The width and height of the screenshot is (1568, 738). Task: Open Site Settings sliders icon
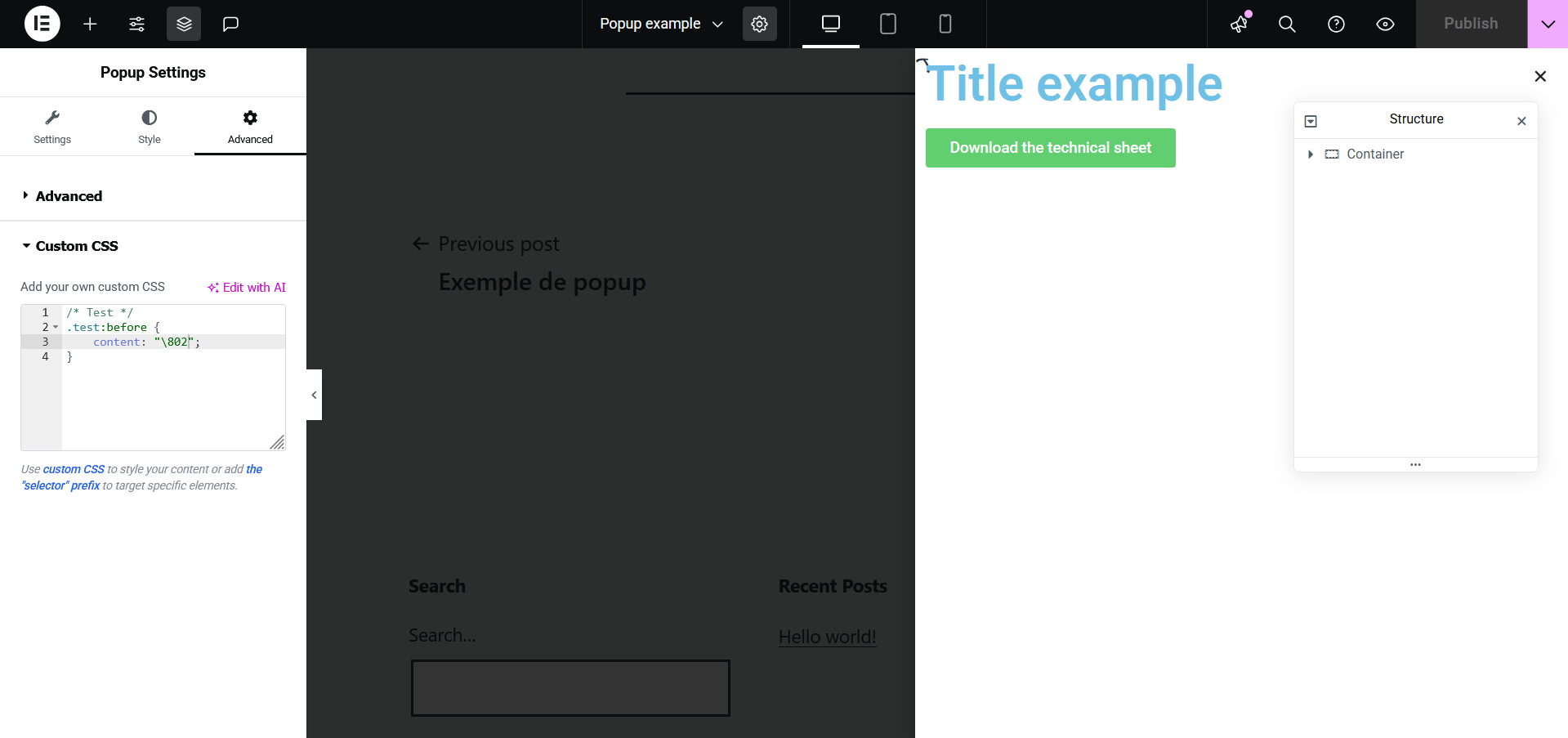(137, 24)
